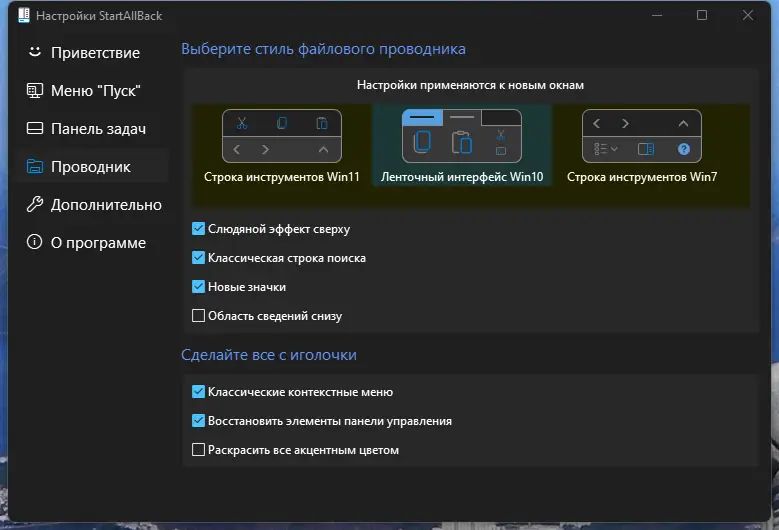The width and height of the screenshot is (779, 530).
Task: Go to the Дополнительно section
Action: (92, 205)
